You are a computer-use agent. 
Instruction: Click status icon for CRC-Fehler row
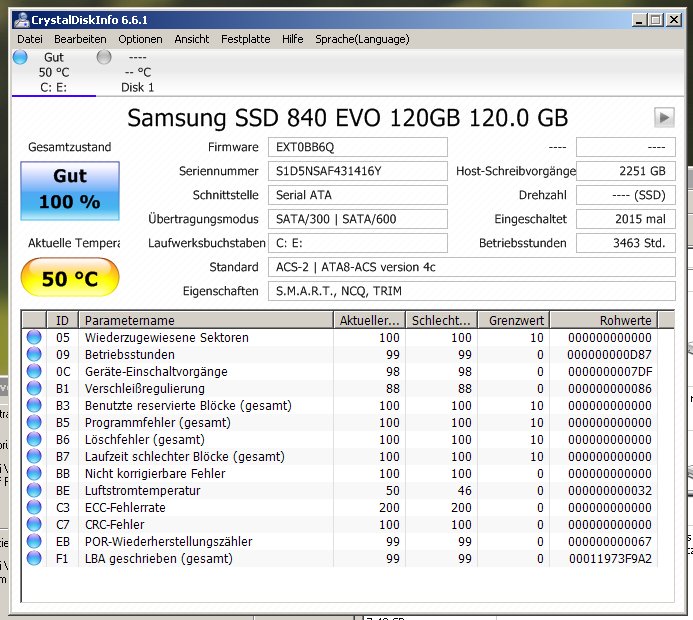point(34,525)
